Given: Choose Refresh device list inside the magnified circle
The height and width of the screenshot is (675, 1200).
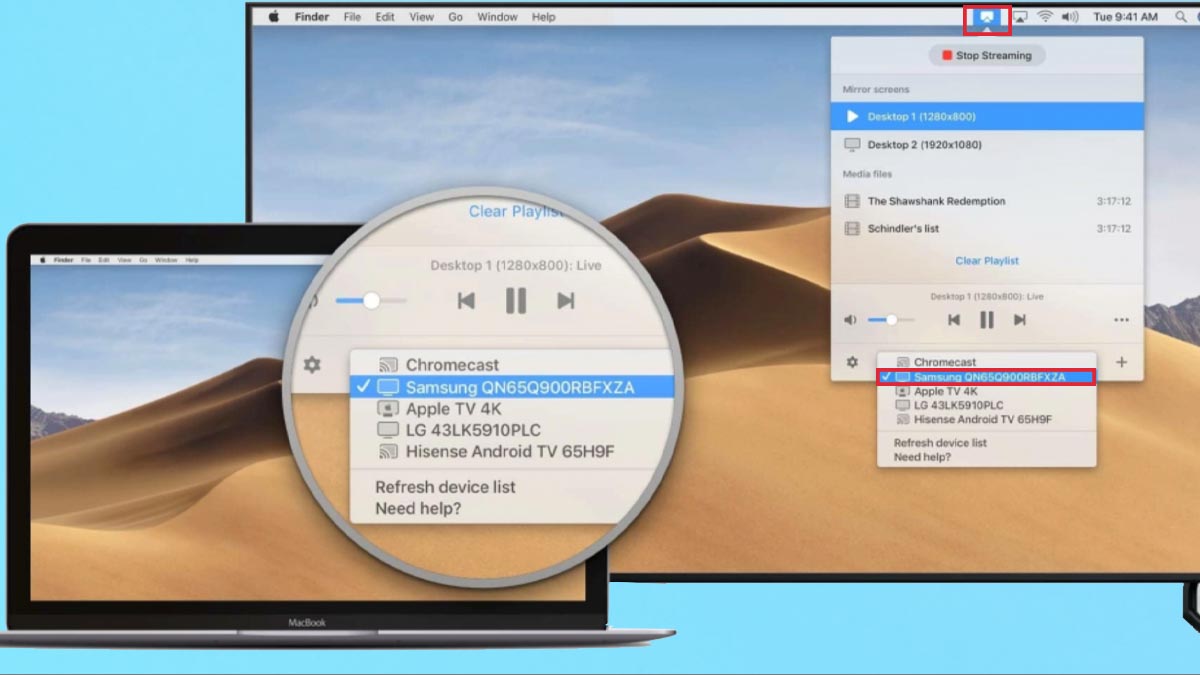Looking at the screenshot, I should [445, 487].
